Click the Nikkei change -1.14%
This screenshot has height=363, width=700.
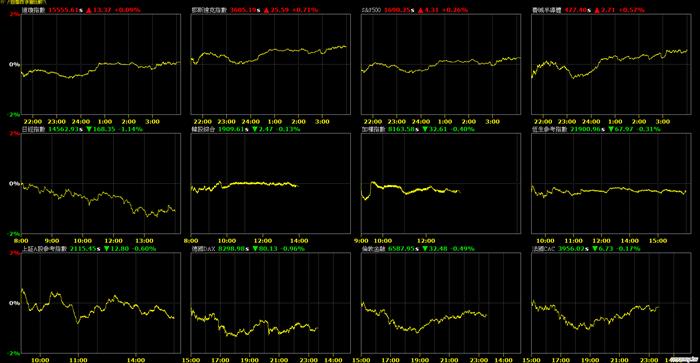click(x=130, y=129)
